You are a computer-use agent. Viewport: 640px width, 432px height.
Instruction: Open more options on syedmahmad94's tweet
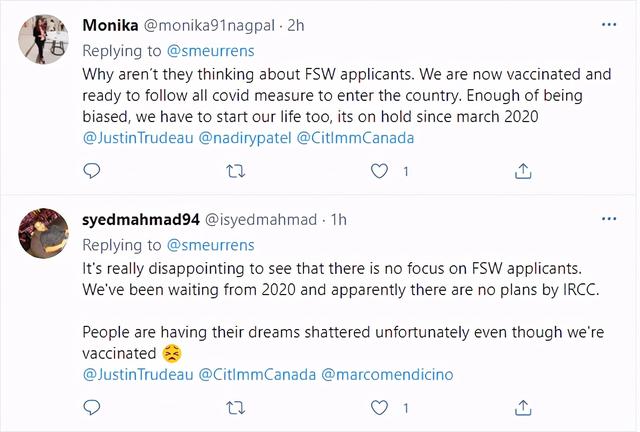coord(608,218)
